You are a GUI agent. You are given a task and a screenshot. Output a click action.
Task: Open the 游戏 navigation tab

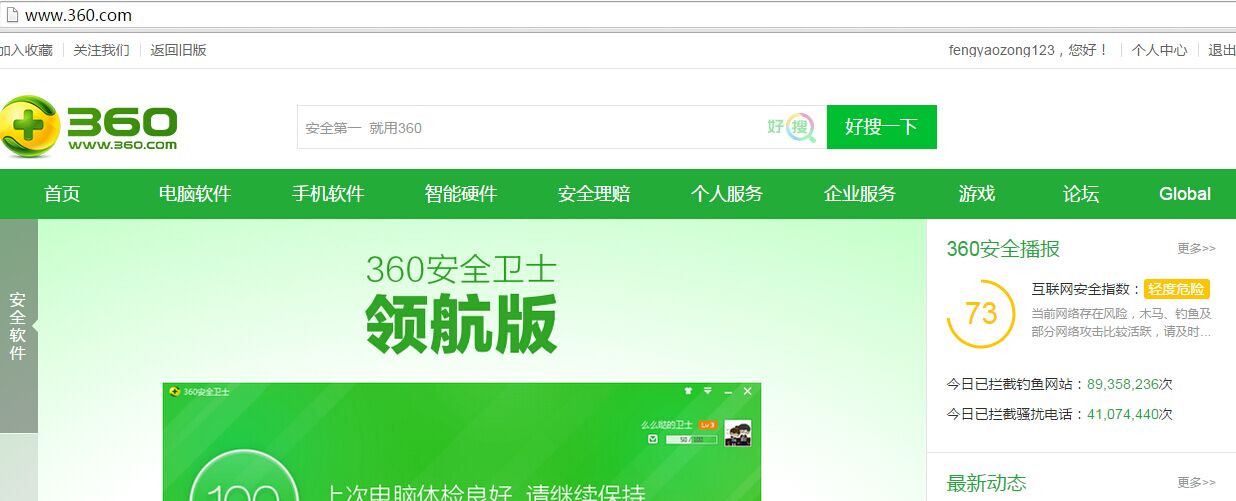point(977,194)
